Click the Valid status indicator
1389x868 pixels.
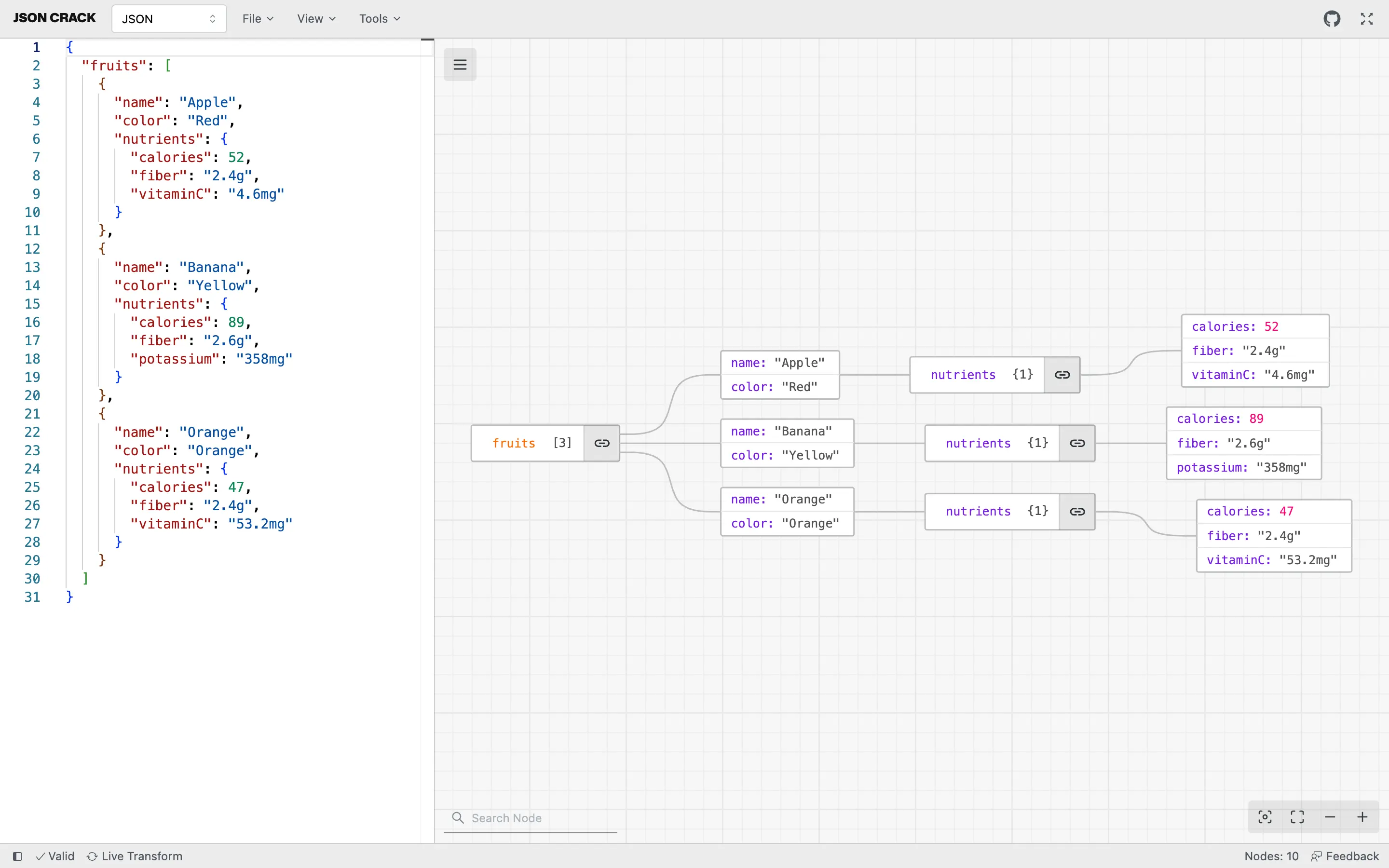[x=54, y=856]
